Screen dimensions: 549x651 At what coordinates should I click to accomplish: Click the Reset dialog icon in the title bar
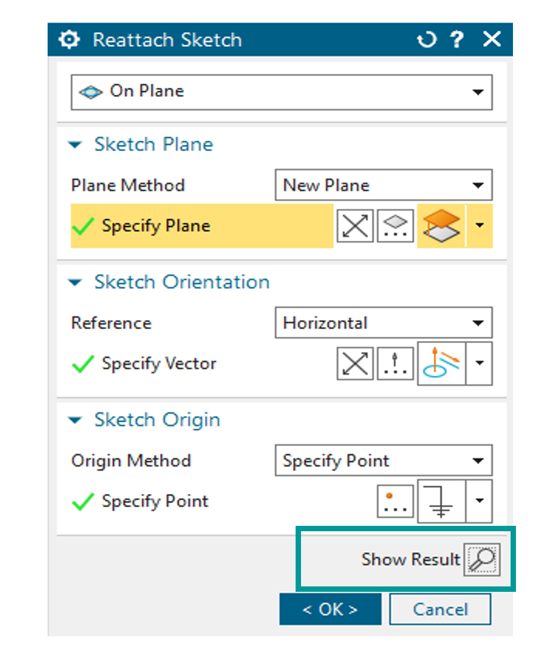tap(426, 40)
